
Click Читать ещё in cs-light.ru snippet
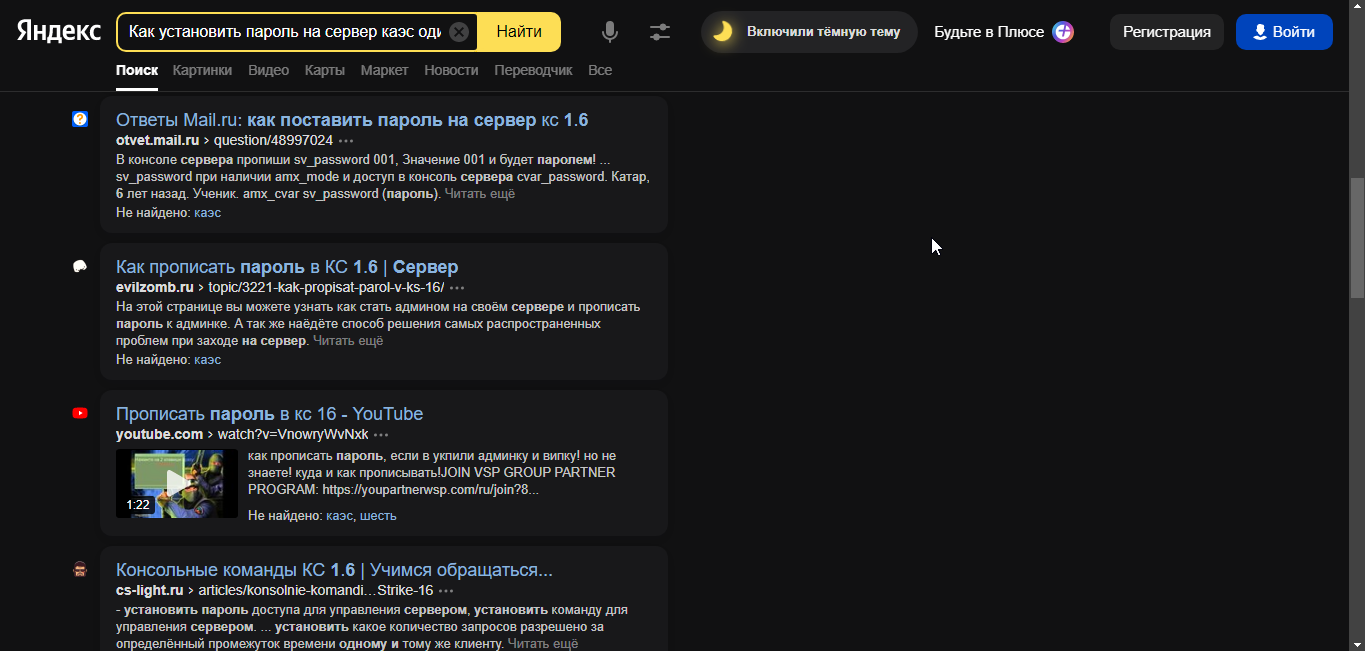[543, 644]
